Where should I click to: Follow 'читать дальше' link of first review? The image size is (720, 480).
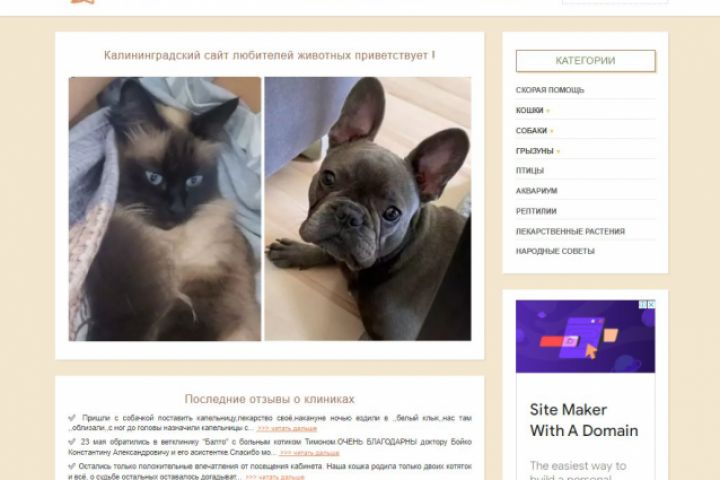[x=287, y=429]
